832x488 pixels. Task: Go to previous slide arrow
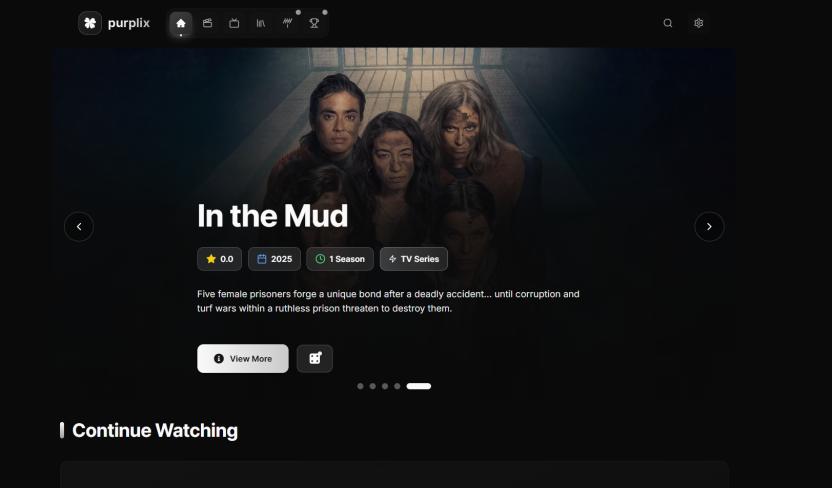click(x=79, y=227)
